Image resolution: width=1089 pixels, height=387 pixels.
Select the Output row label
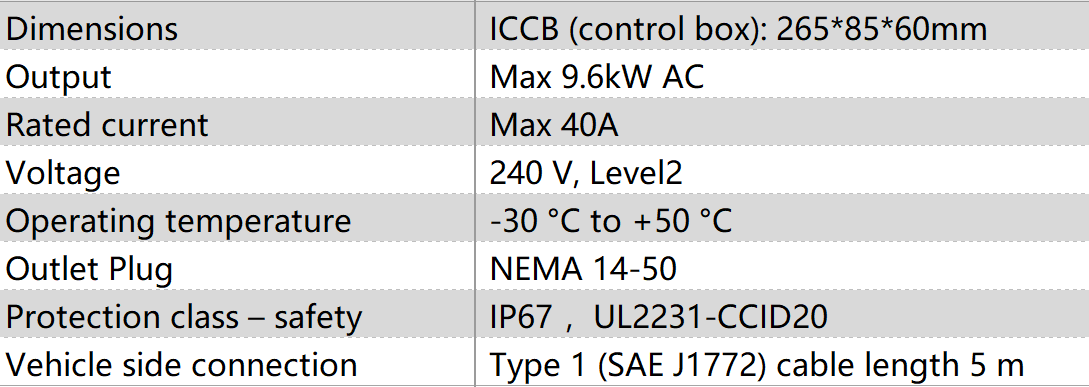coord(237,74)
